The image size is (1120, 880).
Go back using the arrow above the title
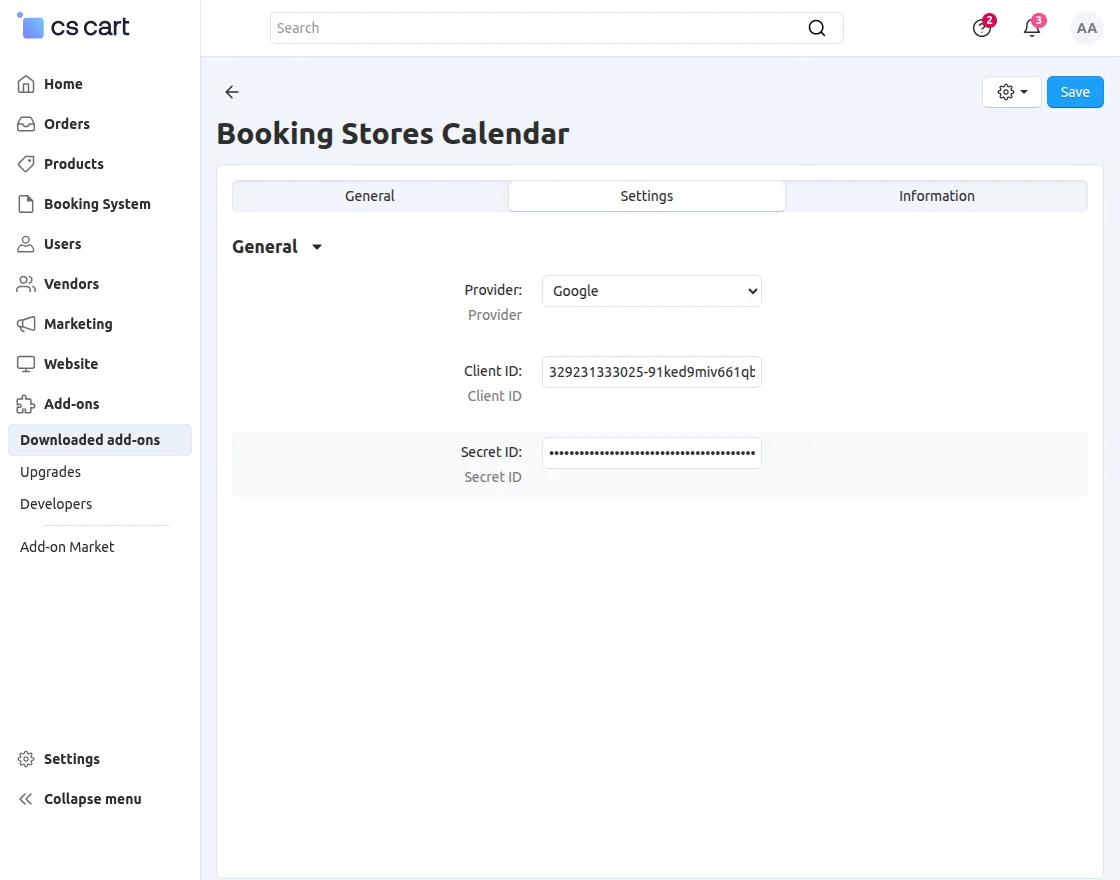click(231, 92)
